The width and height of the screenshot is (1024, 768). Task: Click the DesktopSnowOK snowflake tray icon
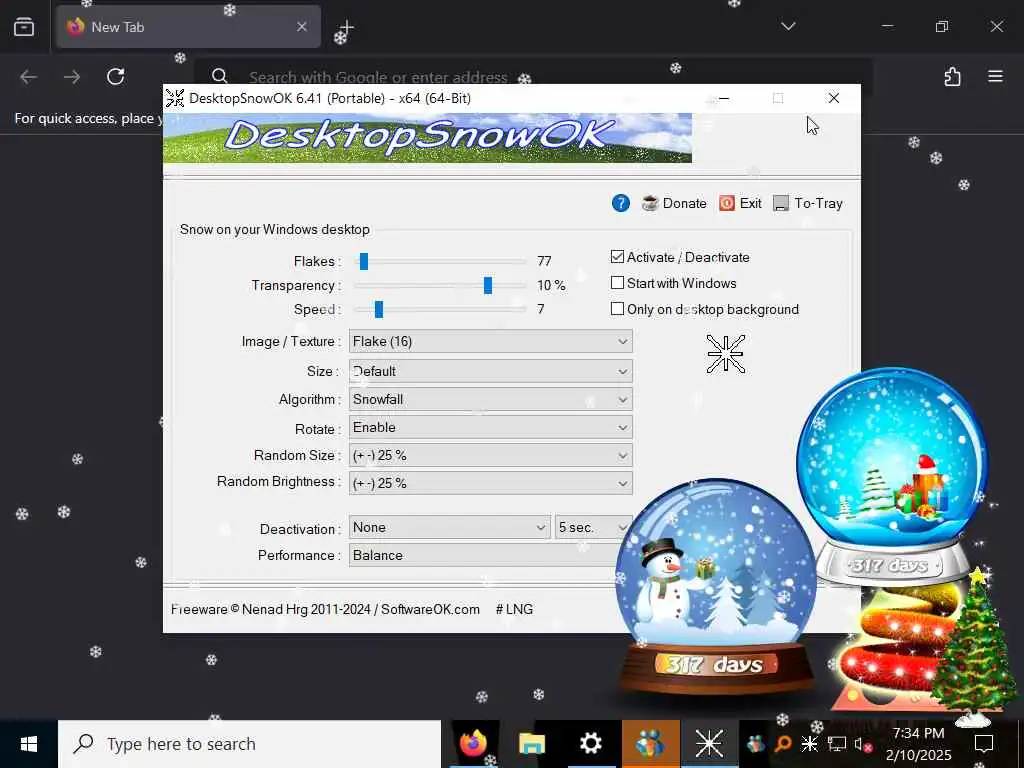(809, 744)
